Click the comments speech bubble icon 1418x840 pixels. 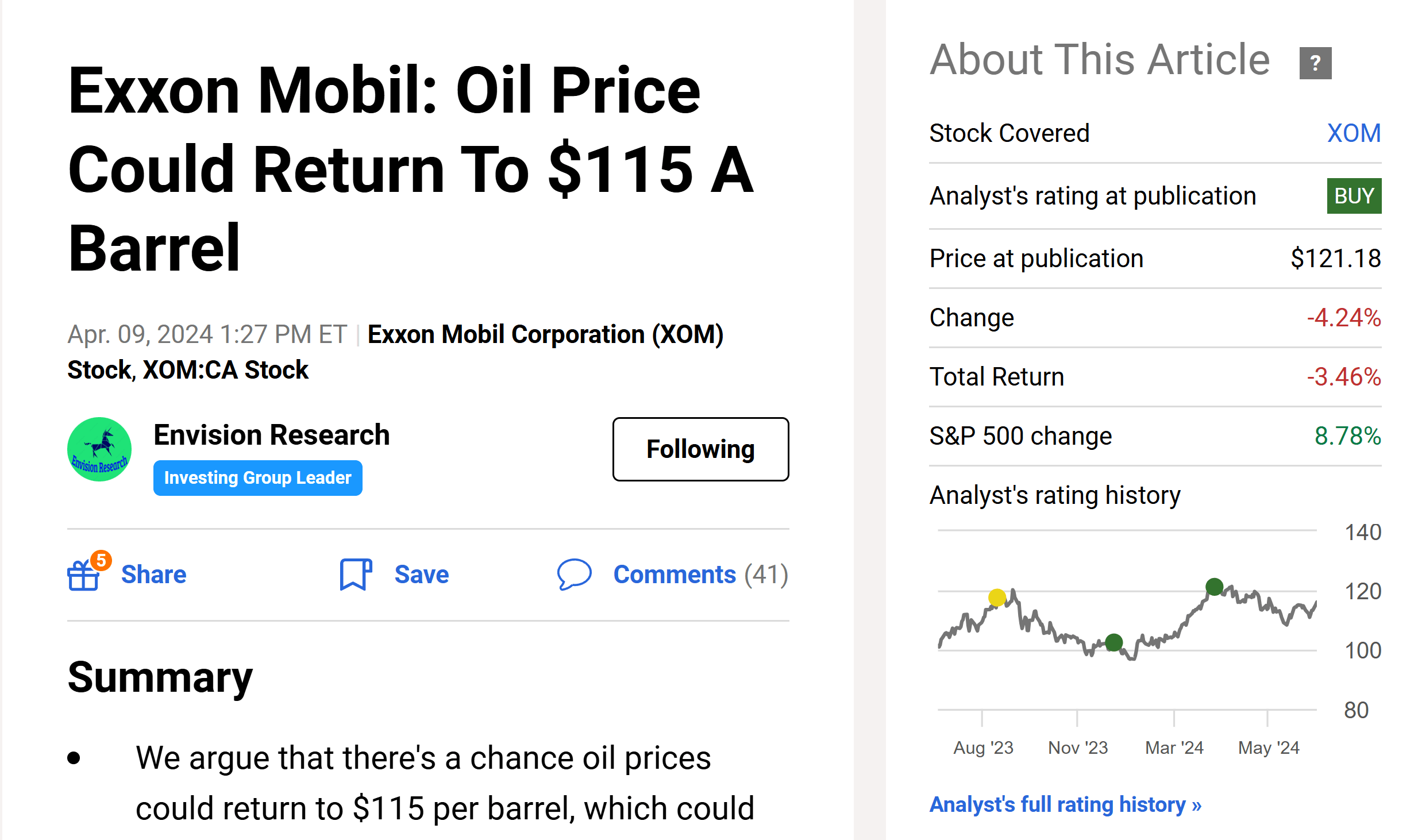(574, 574)
